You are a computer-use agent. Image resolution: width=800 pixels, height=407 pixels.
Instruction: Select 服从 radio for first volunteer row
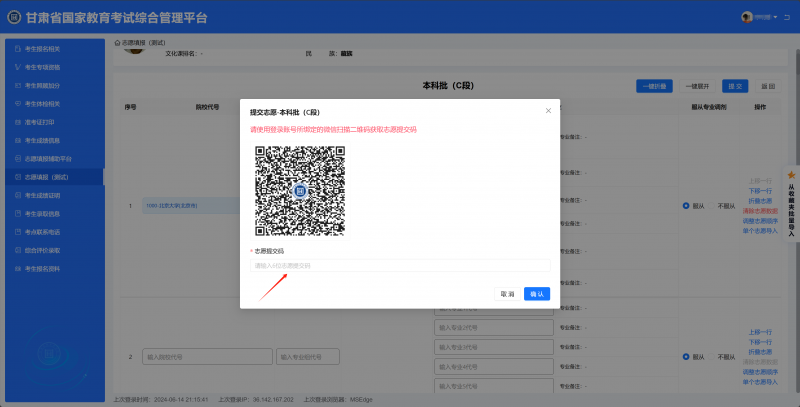pos(686,206)
